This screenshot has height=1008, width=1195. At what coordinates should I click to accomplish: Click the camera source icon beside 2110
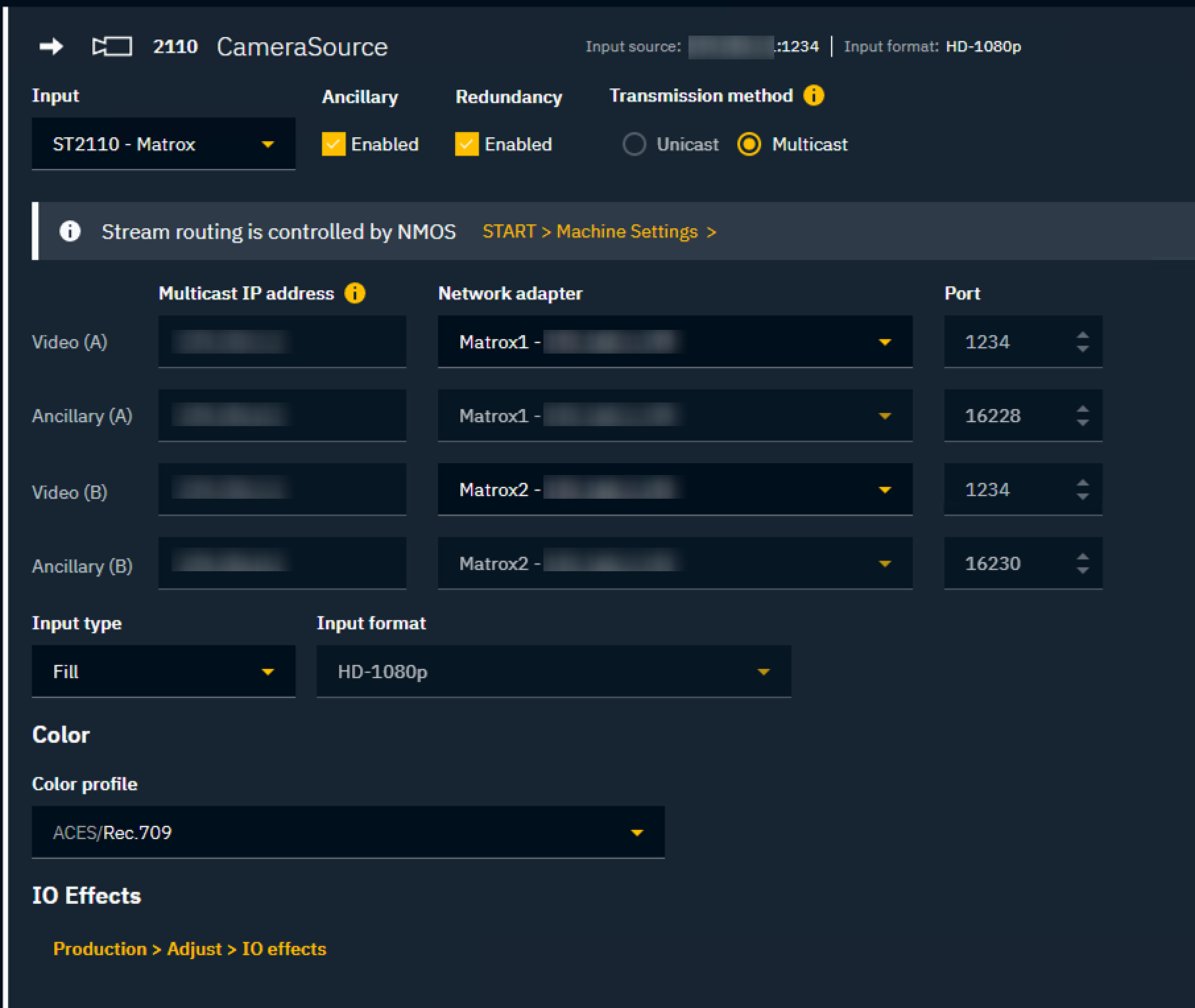point(111,46)
